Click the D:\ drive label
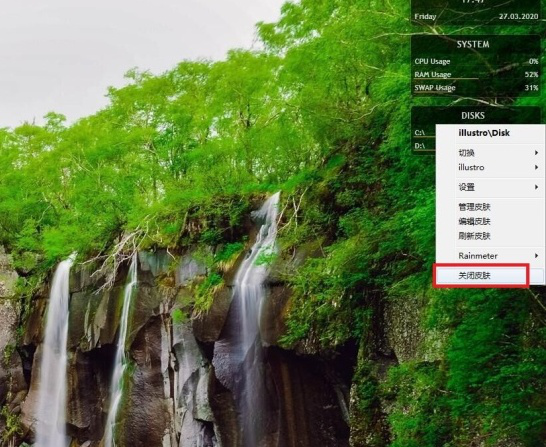The height and width of the screenshot is (447, 546). click(420, 146)
